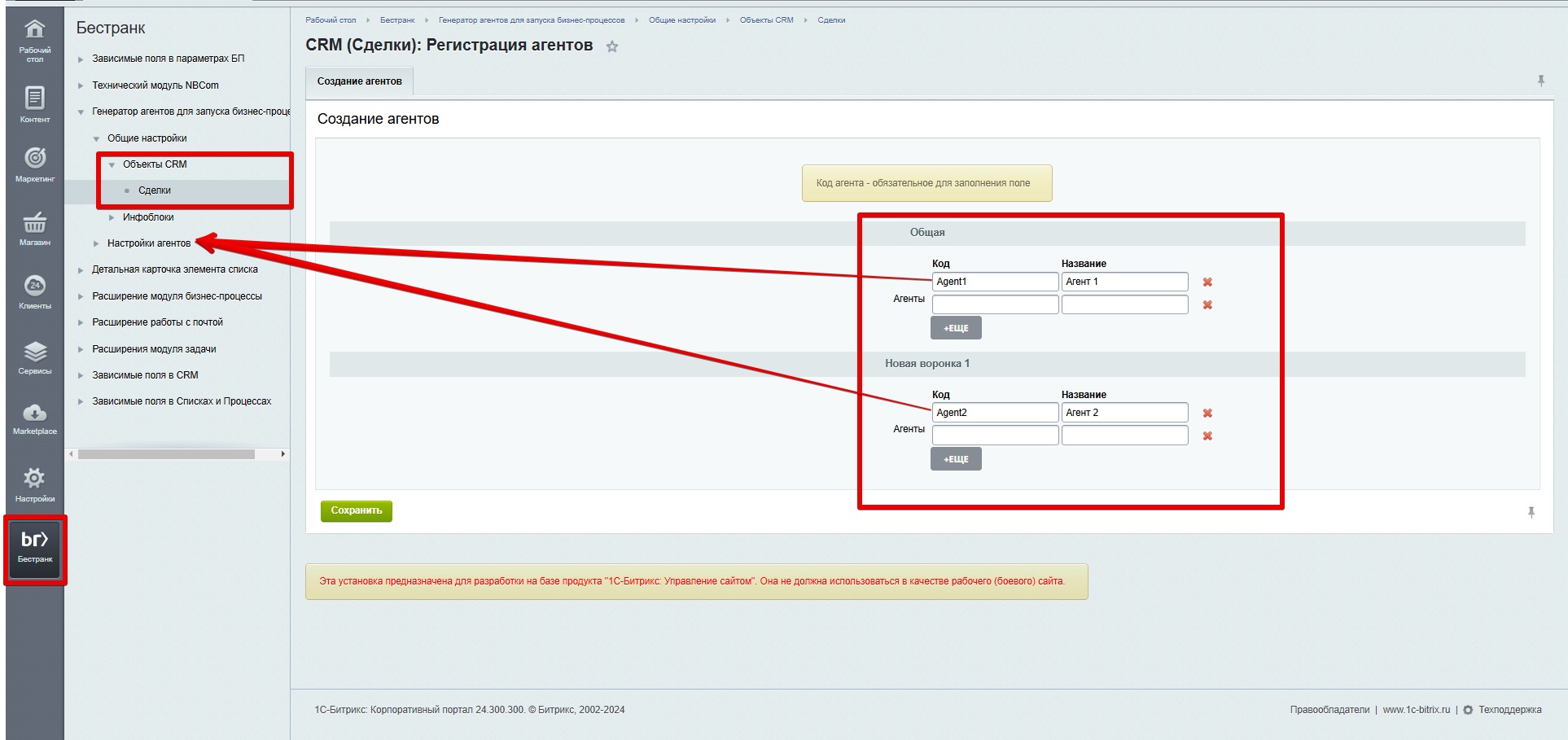Add page to favorites with star icon
Viewport: 1568px width, 740px height.
[x=612, y=47]
